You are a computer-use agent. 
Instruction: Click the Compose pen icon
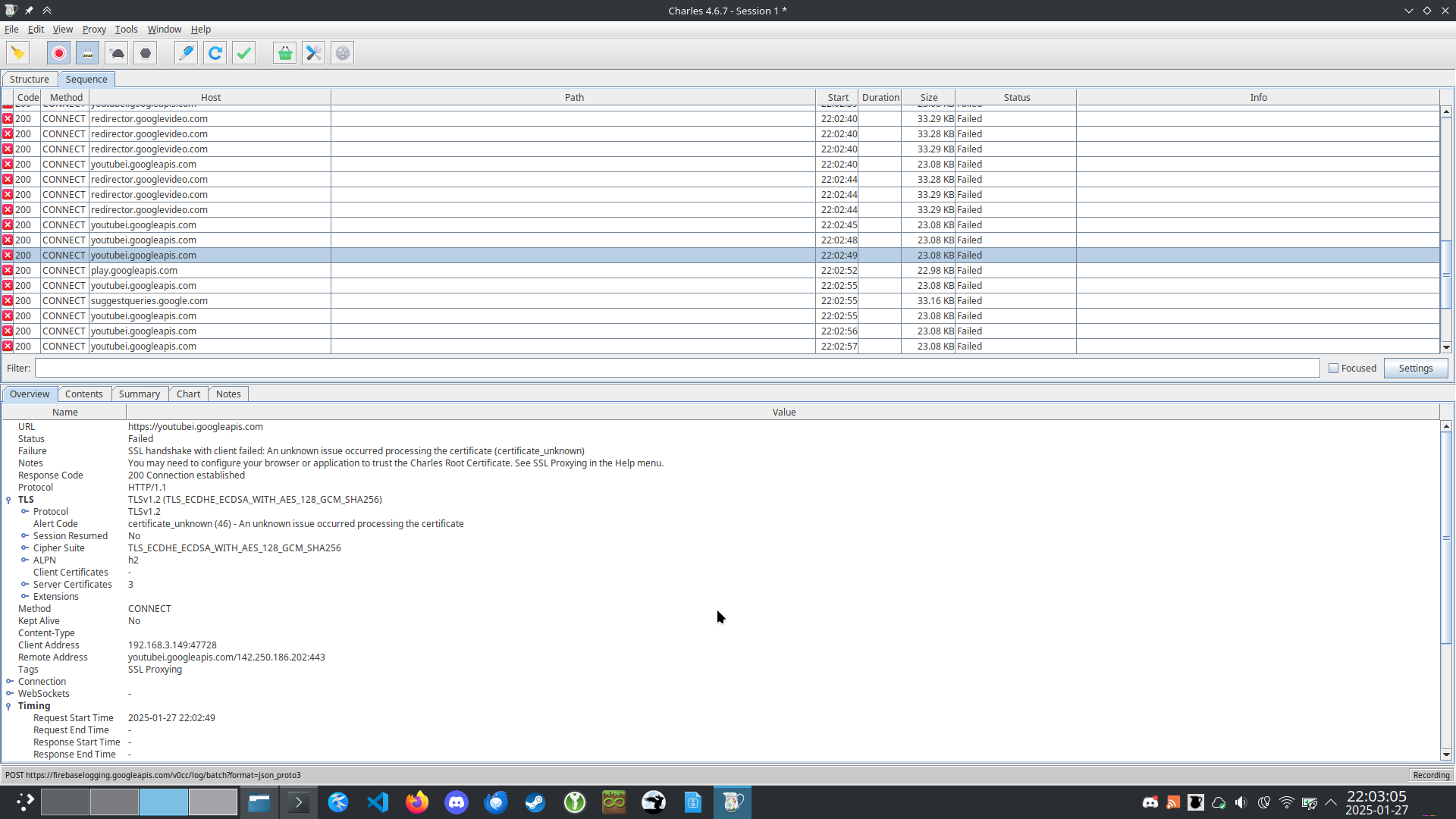(x=186, y=53)
